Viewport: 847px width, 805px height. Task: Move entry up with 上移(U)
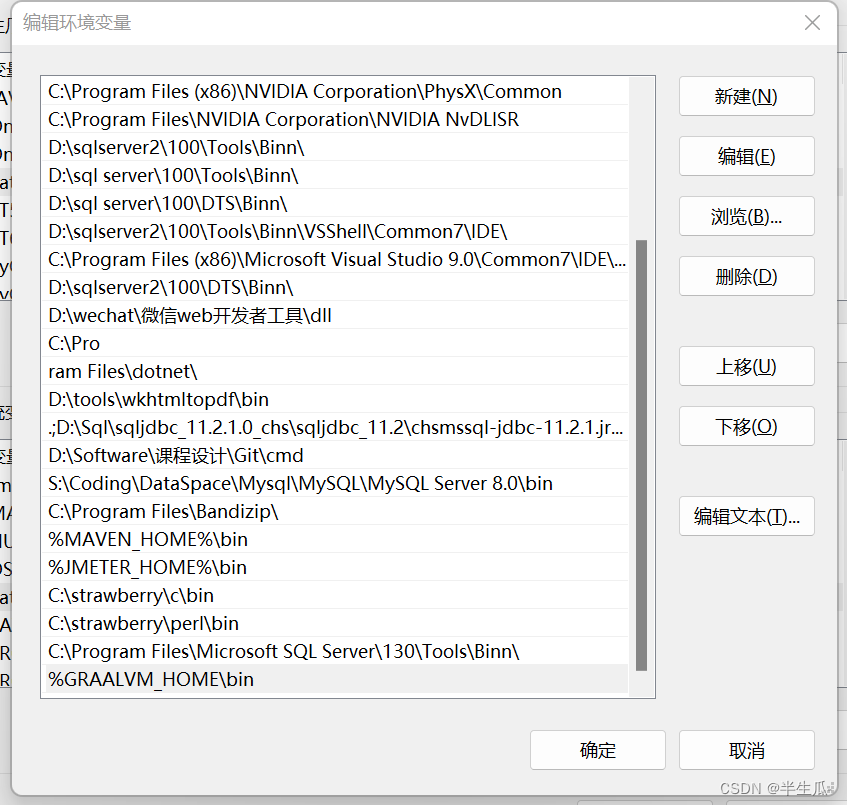point(747,366)
